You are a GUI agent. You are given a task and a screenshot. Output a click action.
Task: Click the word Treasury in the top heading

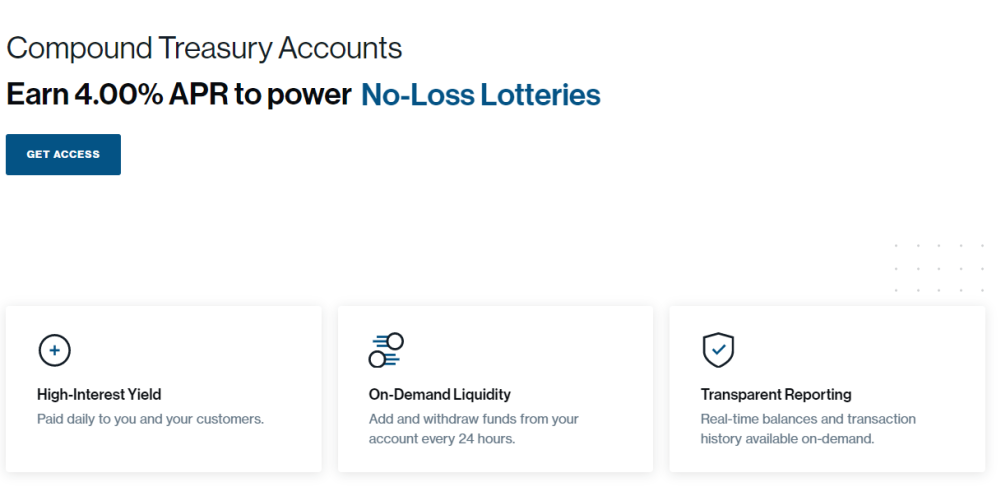(x=216, y=49)
